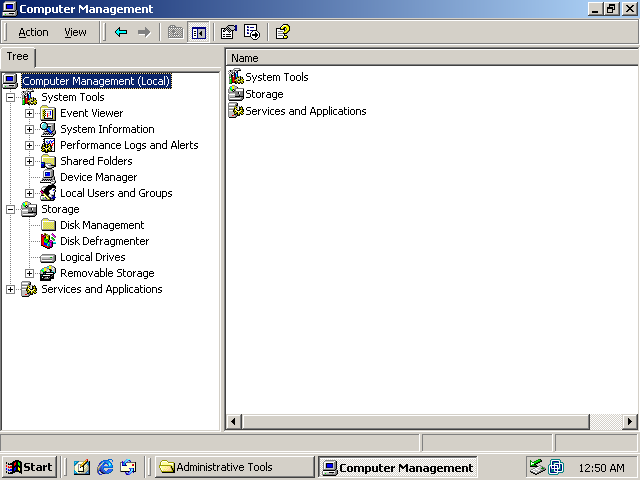Viewport: 640px width, 480px height.
Task: Click the Forward arrow toolbar icon
Action: pyautogui.click(x=144, y=32)
